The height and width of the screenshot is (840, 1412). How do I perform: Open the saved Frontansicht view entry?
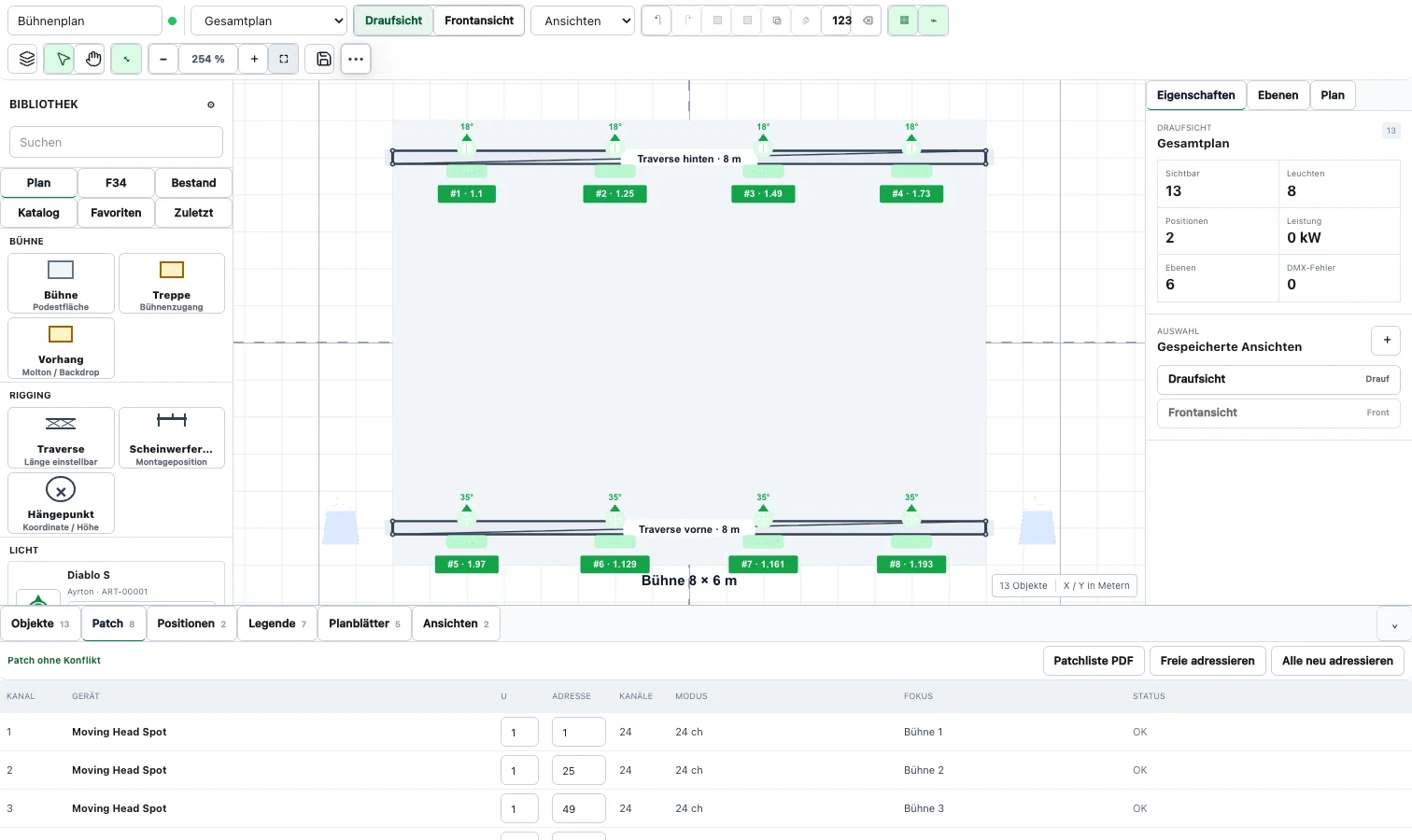[1278, 413]
